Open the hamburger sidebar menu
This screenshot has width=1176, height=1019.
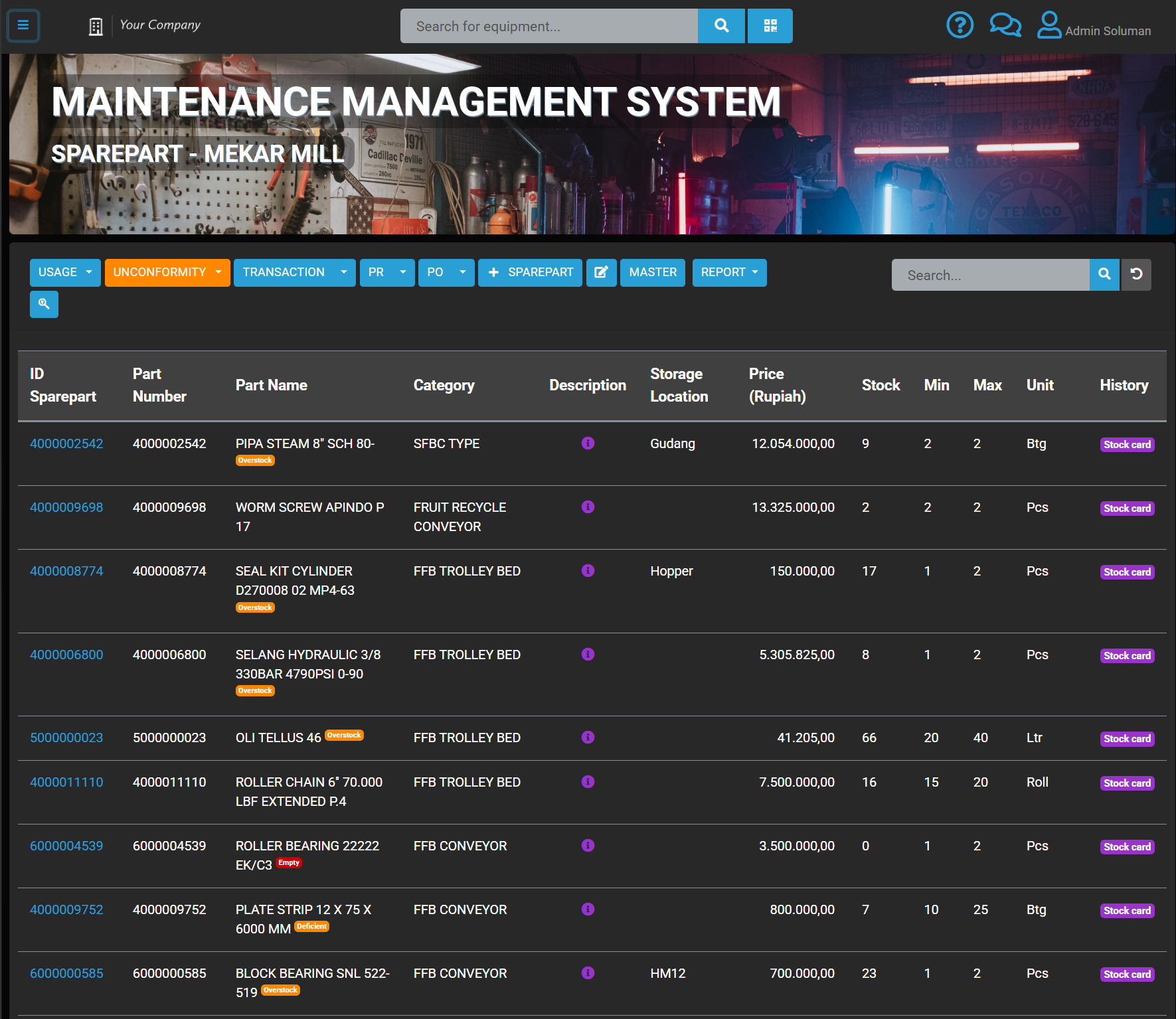point(23,26)
